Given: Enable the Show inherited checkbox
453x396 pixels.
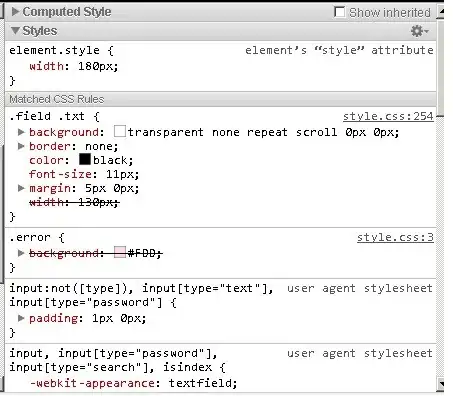Looking at the screenshot, I should click(x=339, y=12).
